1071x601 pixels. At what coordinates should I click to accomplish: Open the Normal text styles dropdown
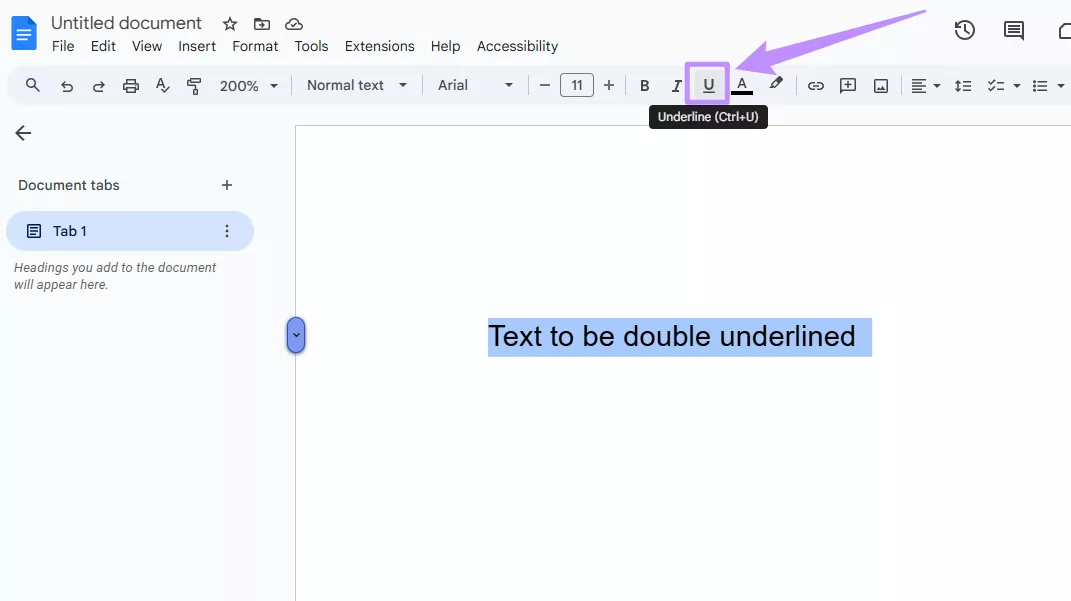click(355, 85)
